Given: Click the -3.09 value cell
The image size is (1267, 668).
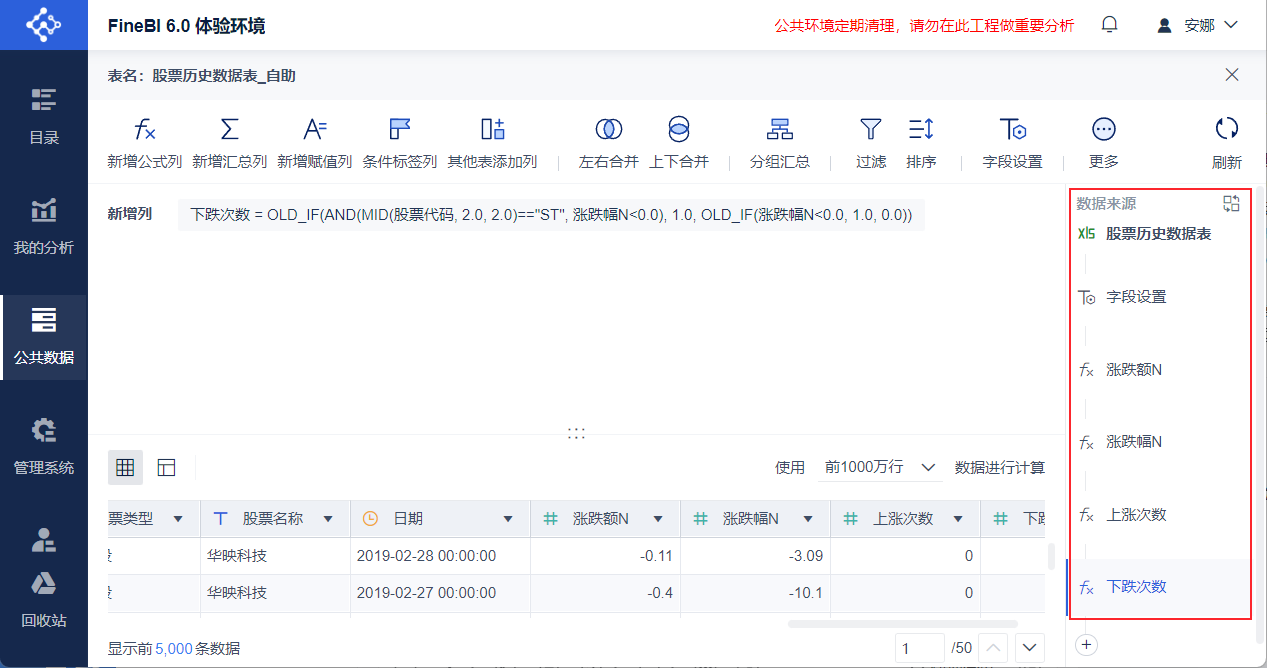Looking at the screenshot, I should (755, 555).
